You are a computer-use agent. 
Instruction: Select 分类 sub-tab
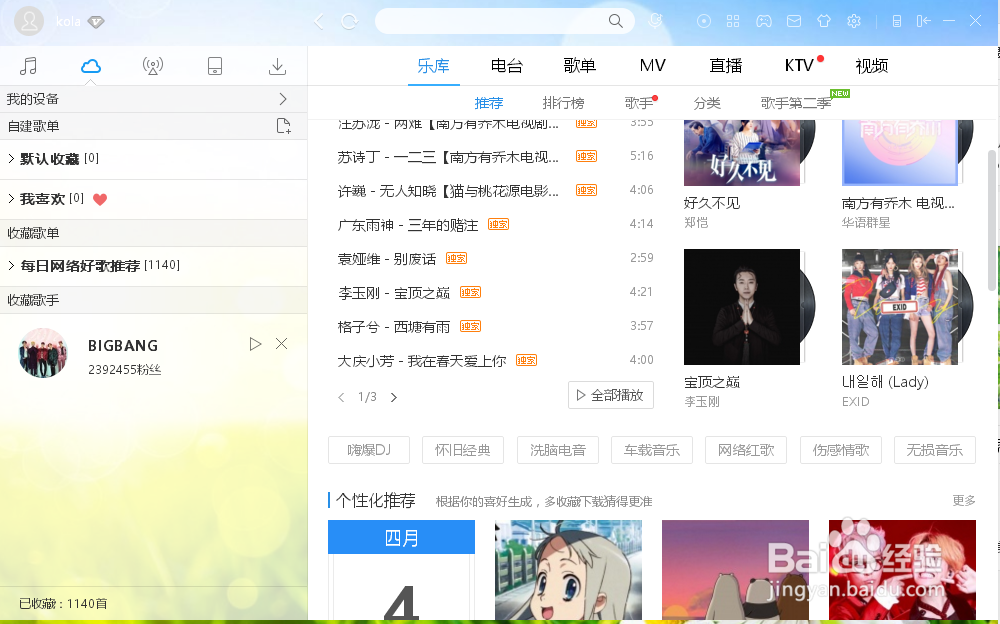tap(707, 103)
